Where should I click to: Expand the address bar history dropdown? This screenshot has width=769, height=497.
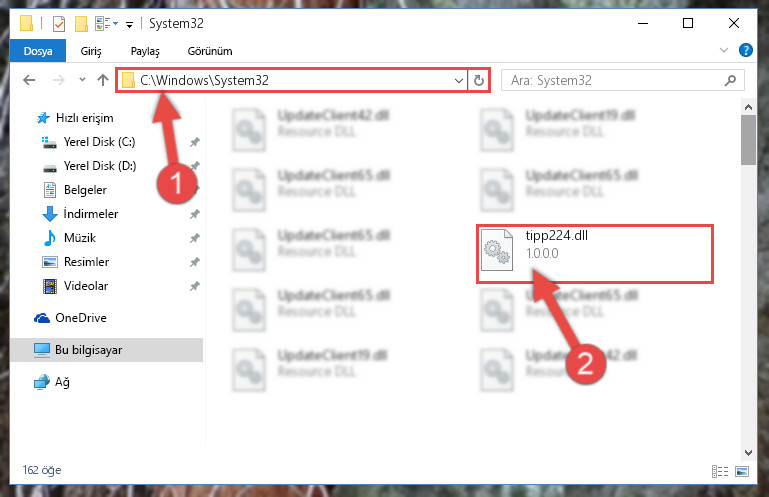click(x=459, y=80)
